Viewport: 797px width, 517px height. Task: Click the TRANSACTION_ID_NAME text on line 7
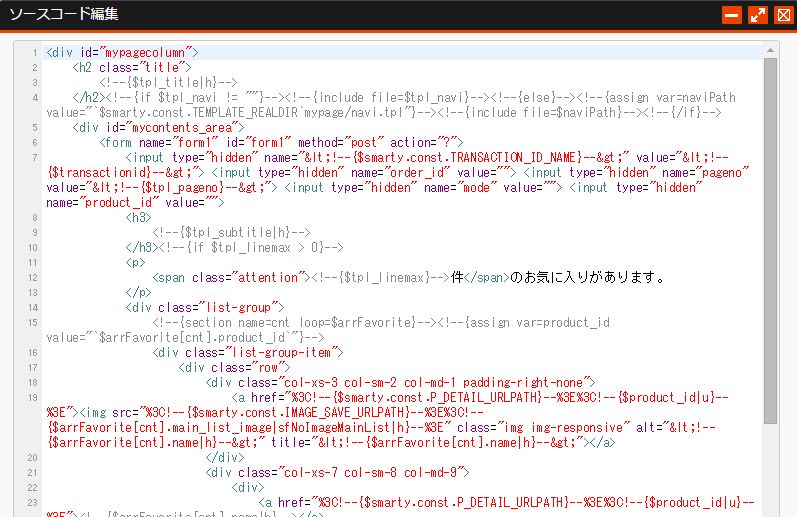point(514,158)
